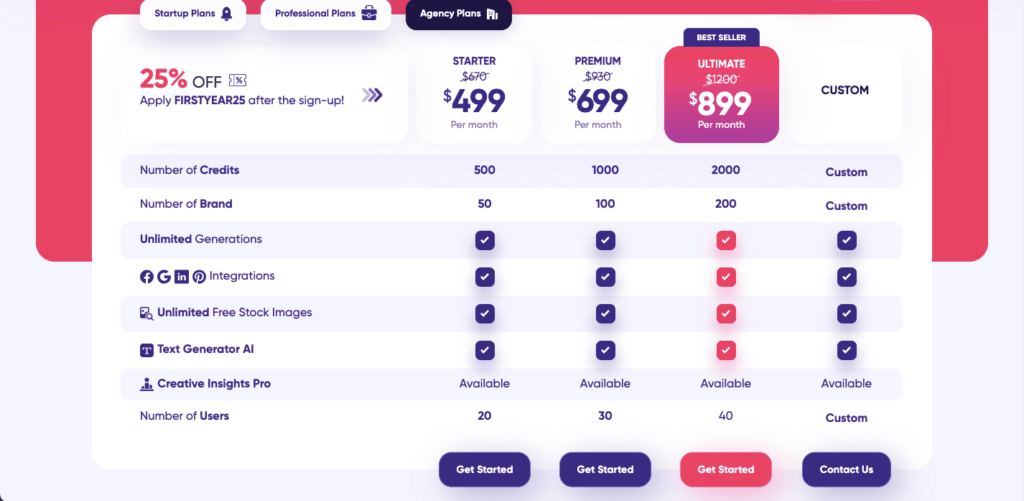
Task: Switch to the Professional Plans tab
Action: tap(325, 14)
